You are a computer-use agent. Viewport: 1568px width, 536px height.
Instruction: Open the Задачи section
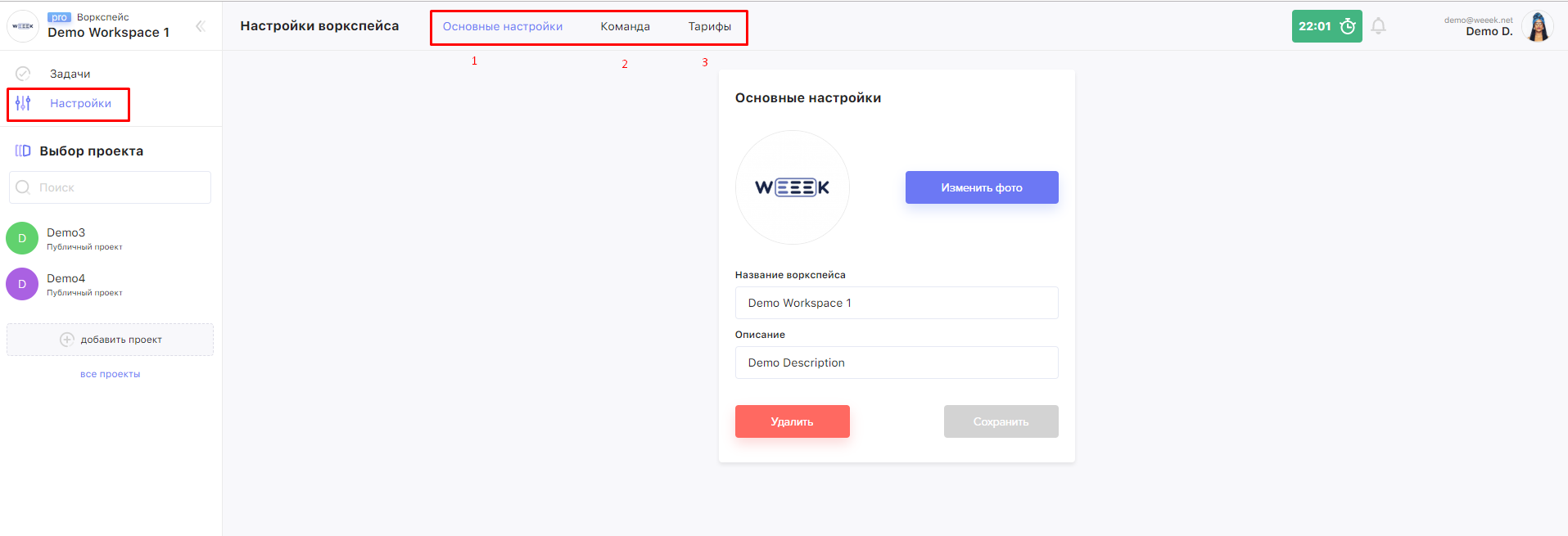pos(70,74)
